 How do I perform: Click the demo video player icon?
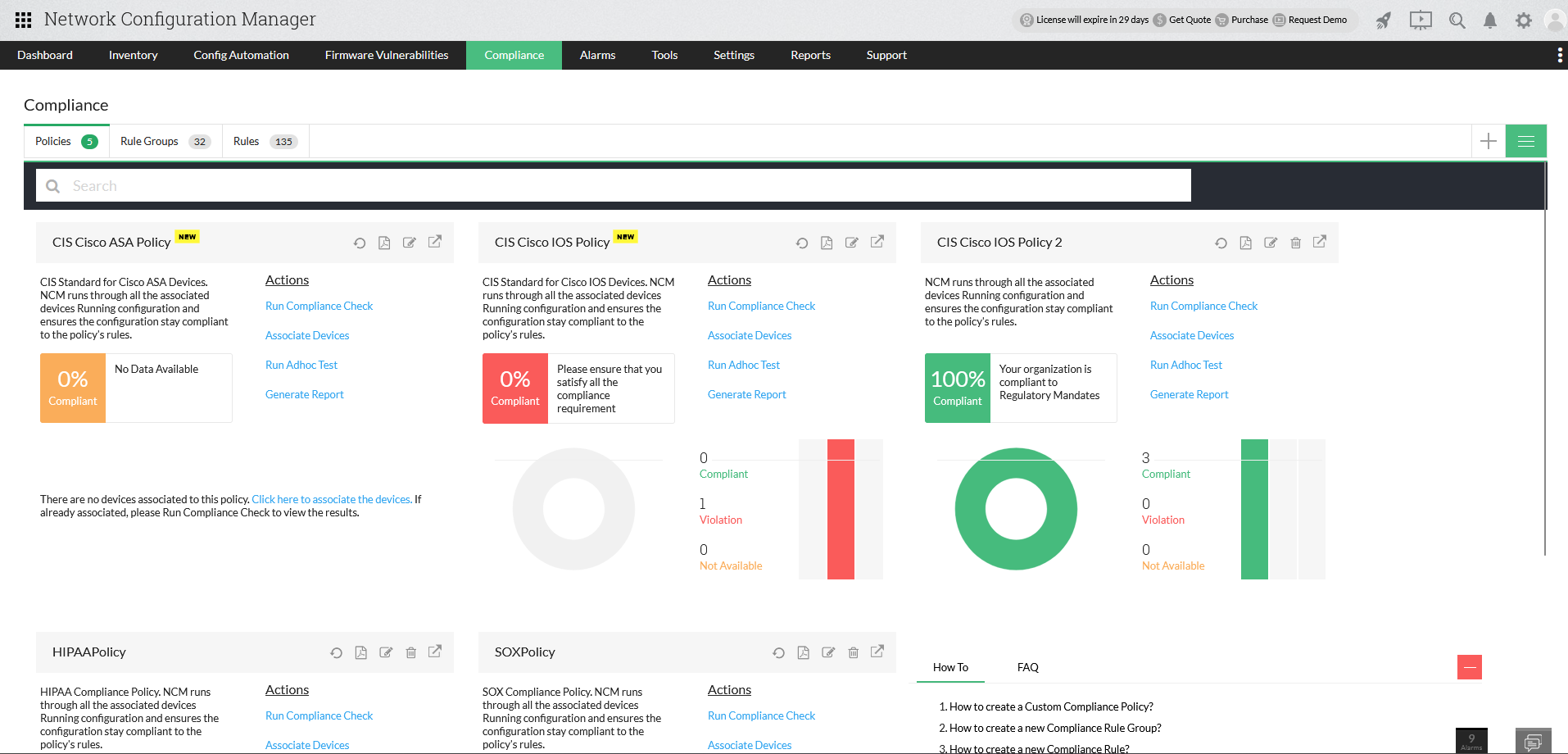pos(1420,20)
